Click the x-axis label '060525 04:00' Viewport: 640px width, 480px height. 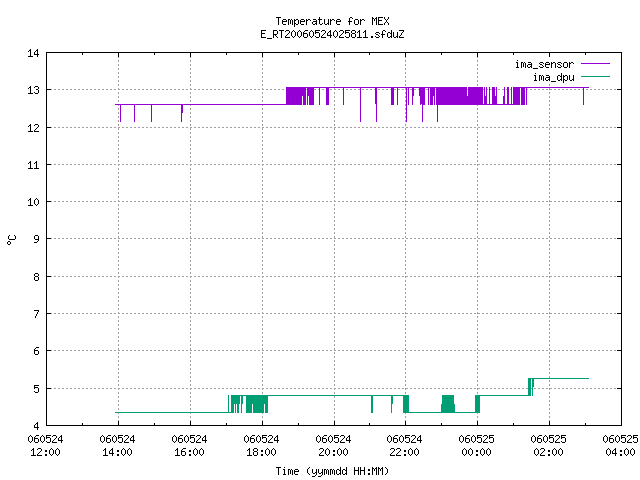620,446
